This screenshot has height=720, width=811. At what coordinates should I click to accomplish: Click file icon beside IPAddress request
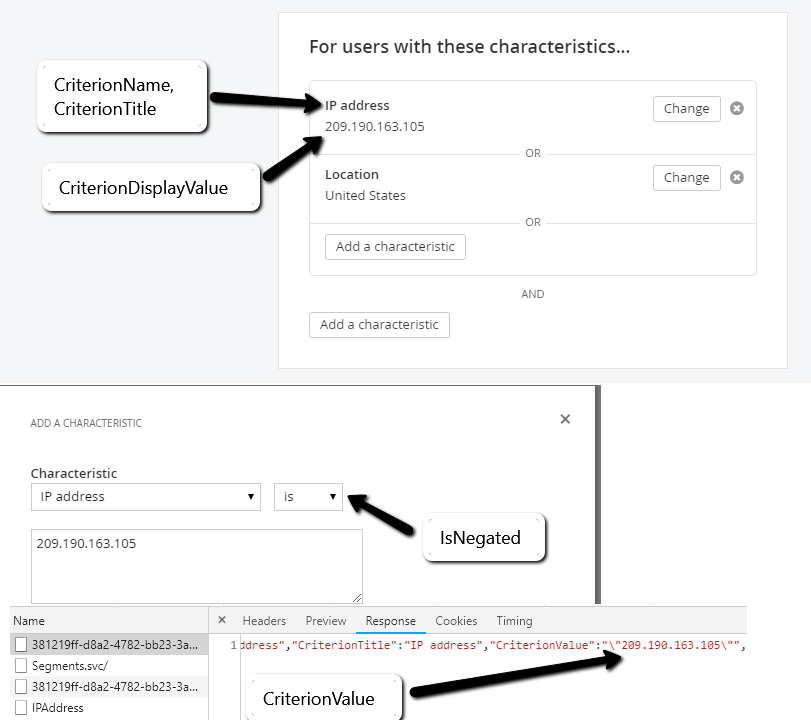point(21,707)
